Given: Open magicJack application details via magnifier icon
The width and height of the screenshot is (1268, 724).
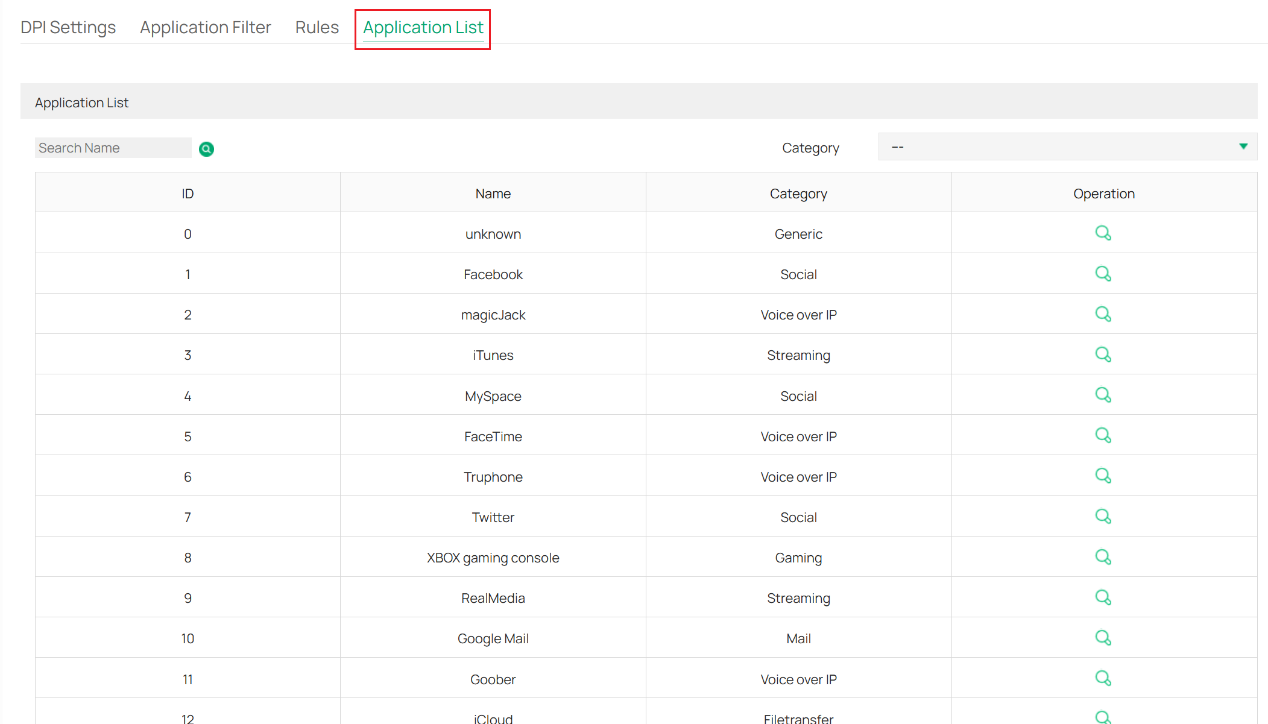Looking at the screenshot, I should click(1103, 313).
